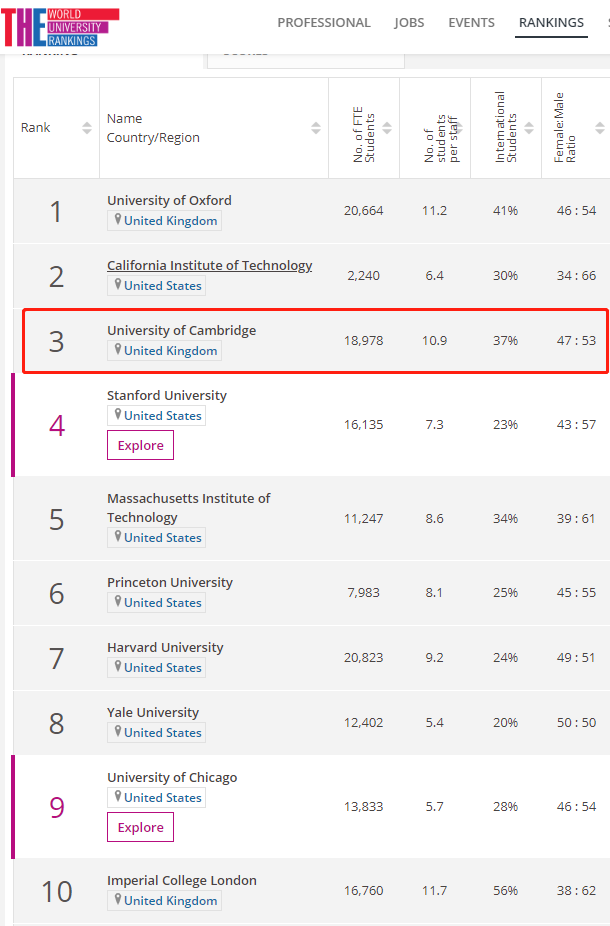Viewport: 610px width, 926px height.
Task: Explore Stanford University button
Action: (141, 445)
